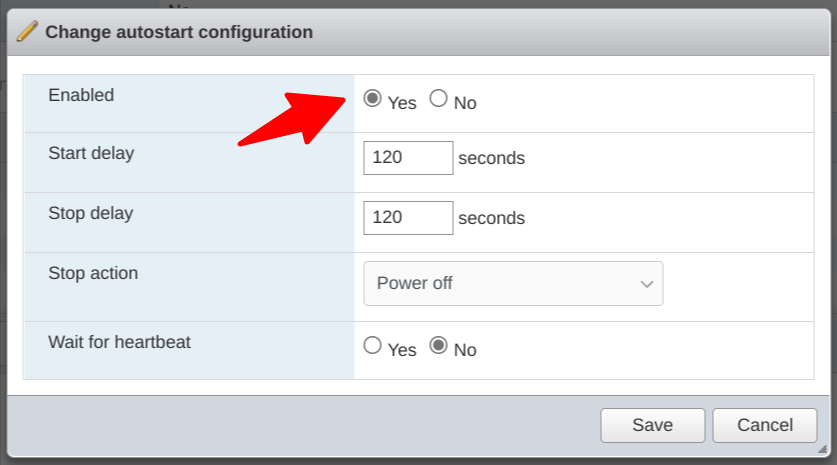Click the chevron arrow beside Power off
837x465 pixels.
[x=645, y=284]
